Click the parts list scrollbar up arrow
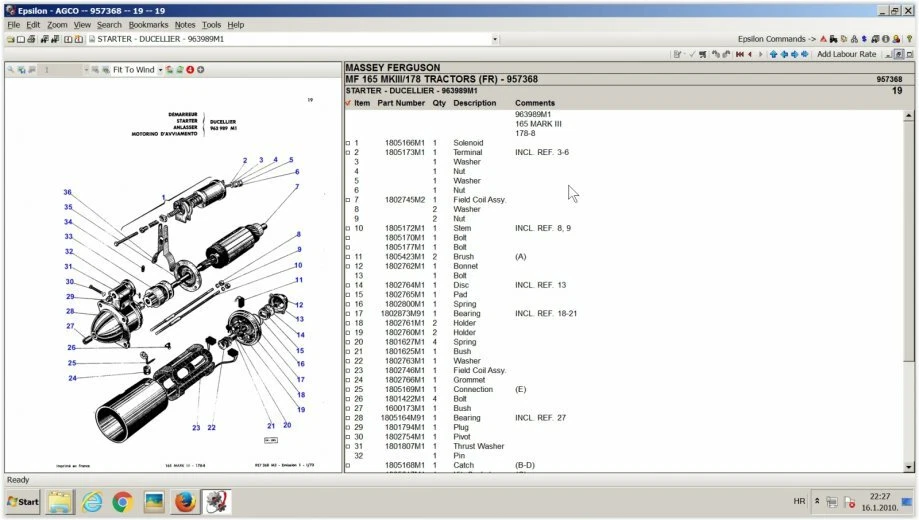 (909, 115)
